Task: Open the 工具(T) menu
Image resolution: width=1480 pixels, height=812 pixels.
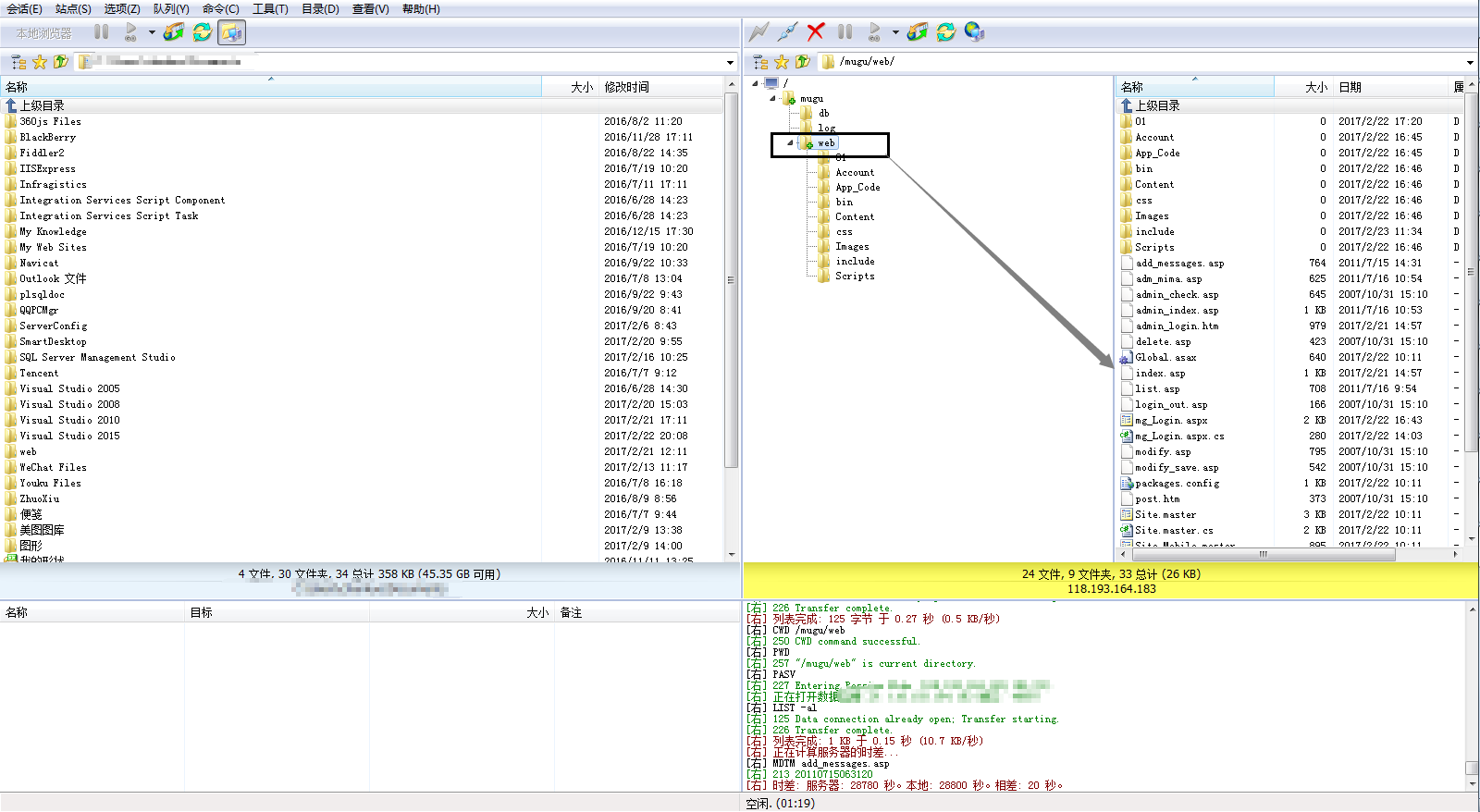Action: pyautogui.click(x=270, y=9)
